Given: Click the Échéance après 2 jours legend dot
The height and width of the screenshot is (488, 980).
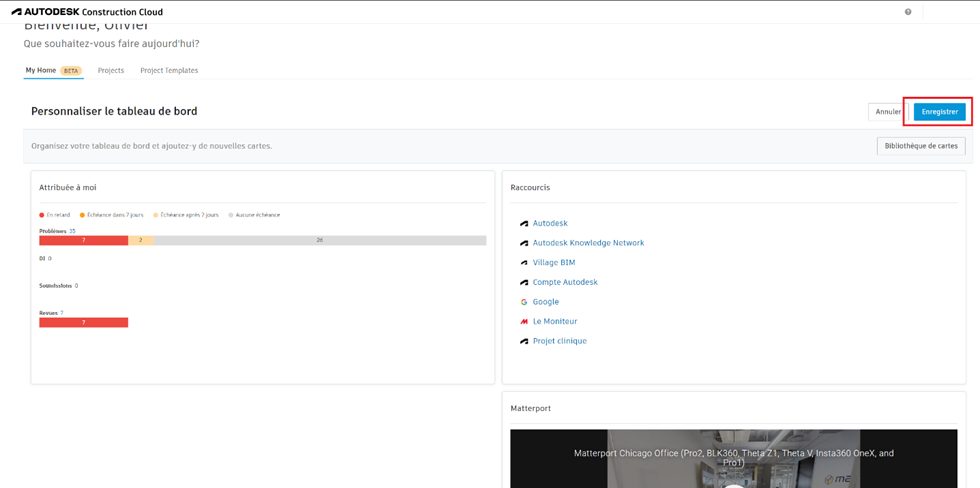Looking at the screenshot, I should pyautogui.click(x=156, y=215).
